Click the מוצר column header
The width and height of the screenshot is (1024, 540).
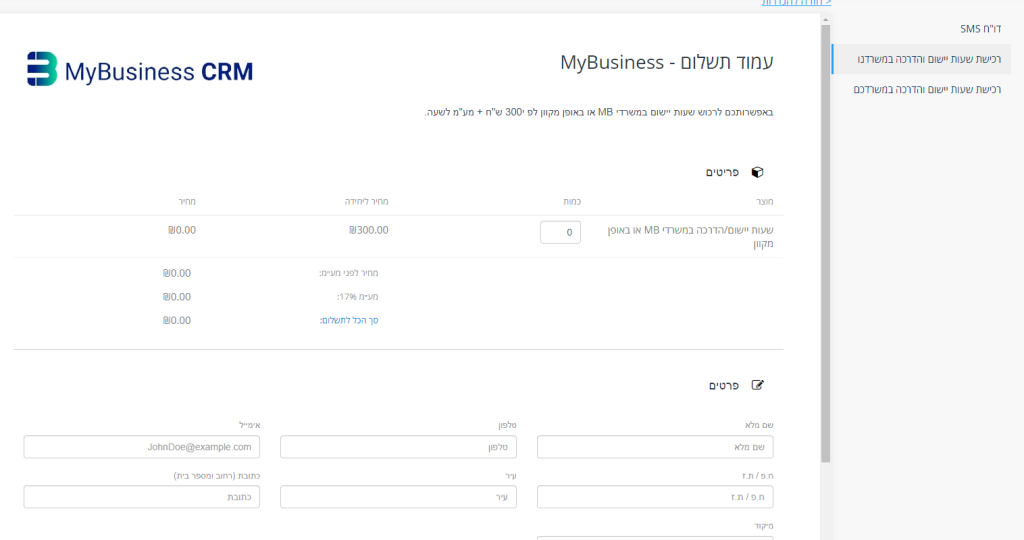tap(765, 202)
